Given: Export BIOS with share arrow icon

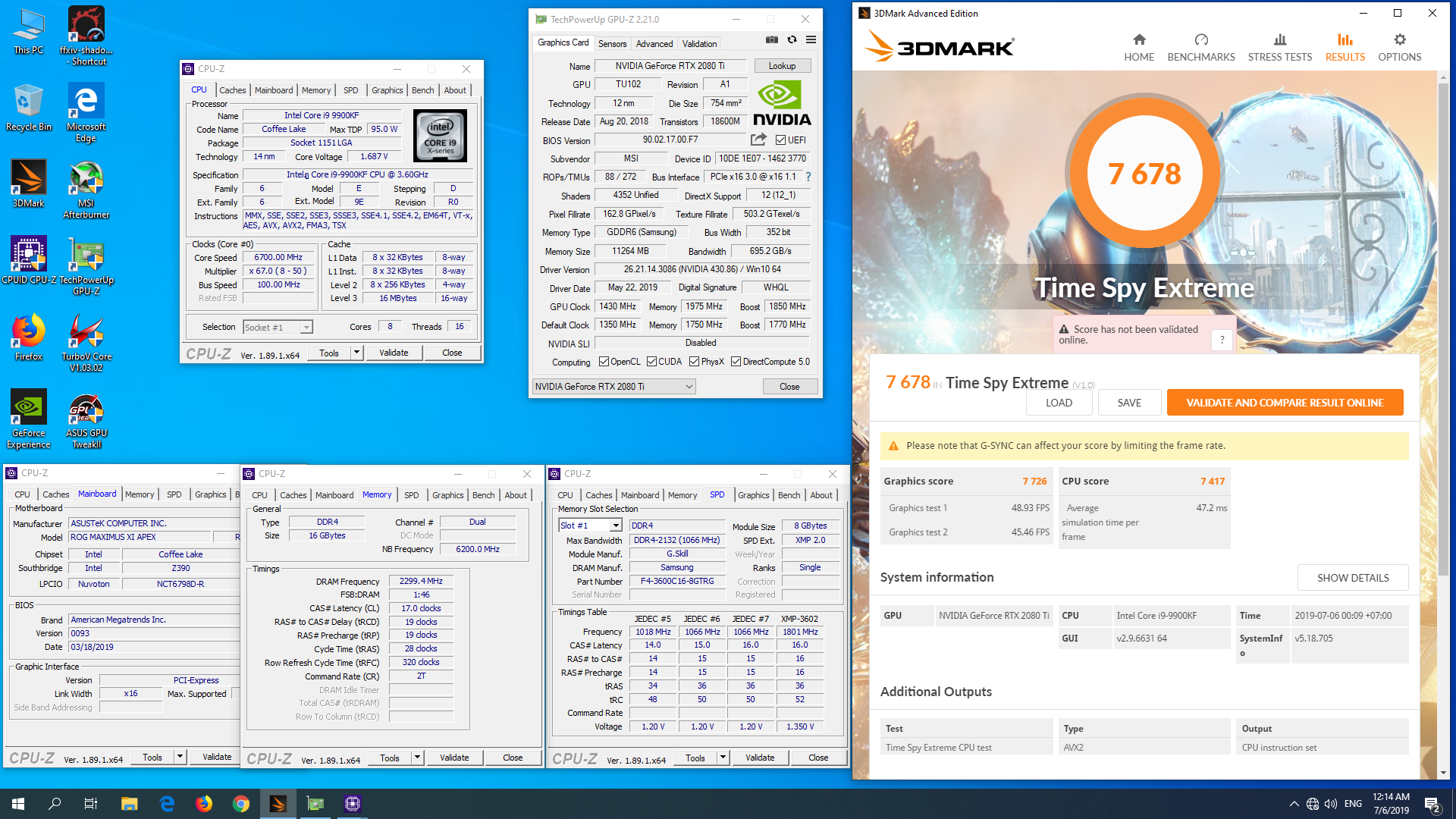Looking at the screenshot, I should coord(758,140).
